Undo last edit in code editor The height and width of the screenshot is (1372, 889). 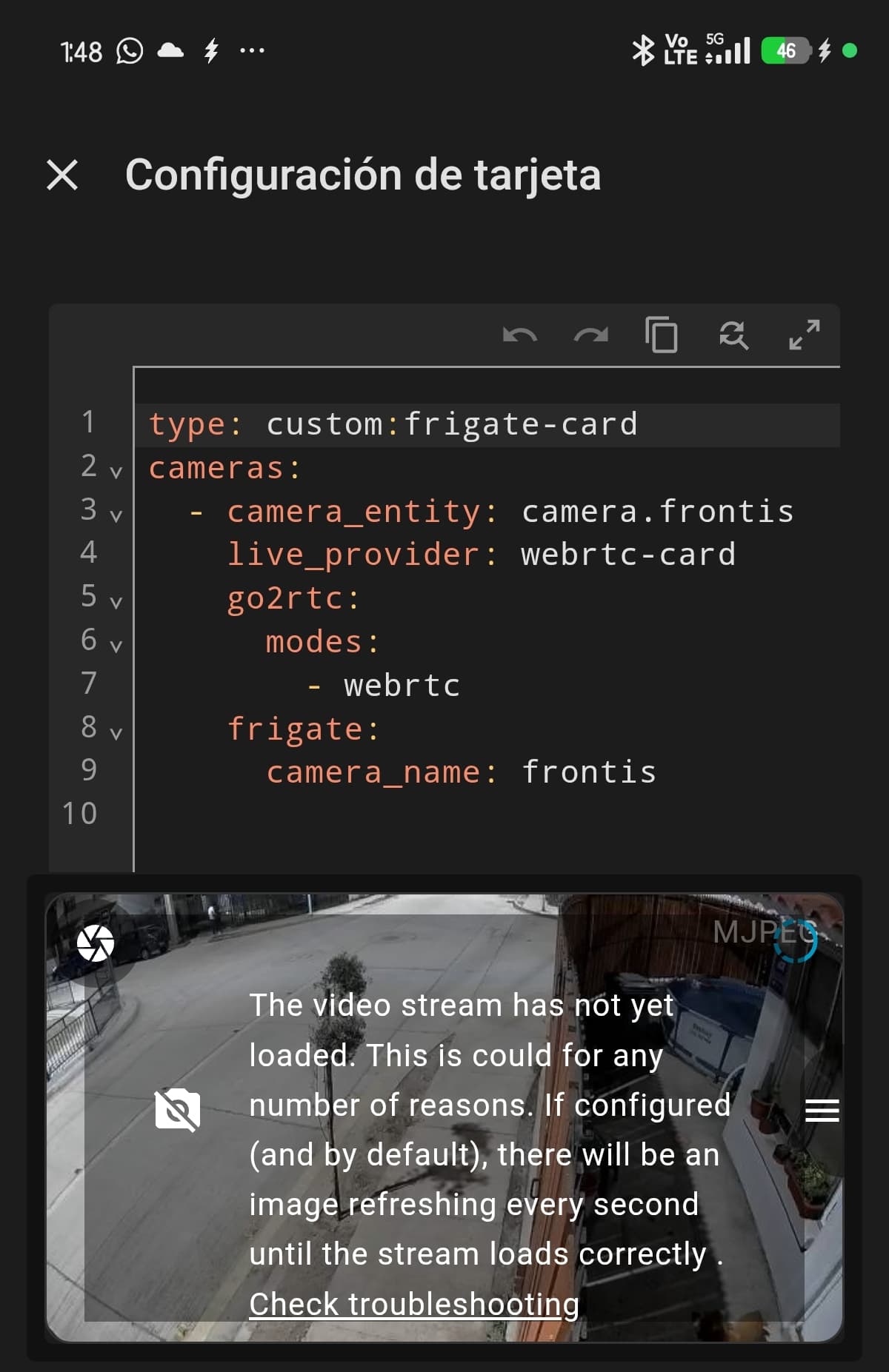pos(519,335)
